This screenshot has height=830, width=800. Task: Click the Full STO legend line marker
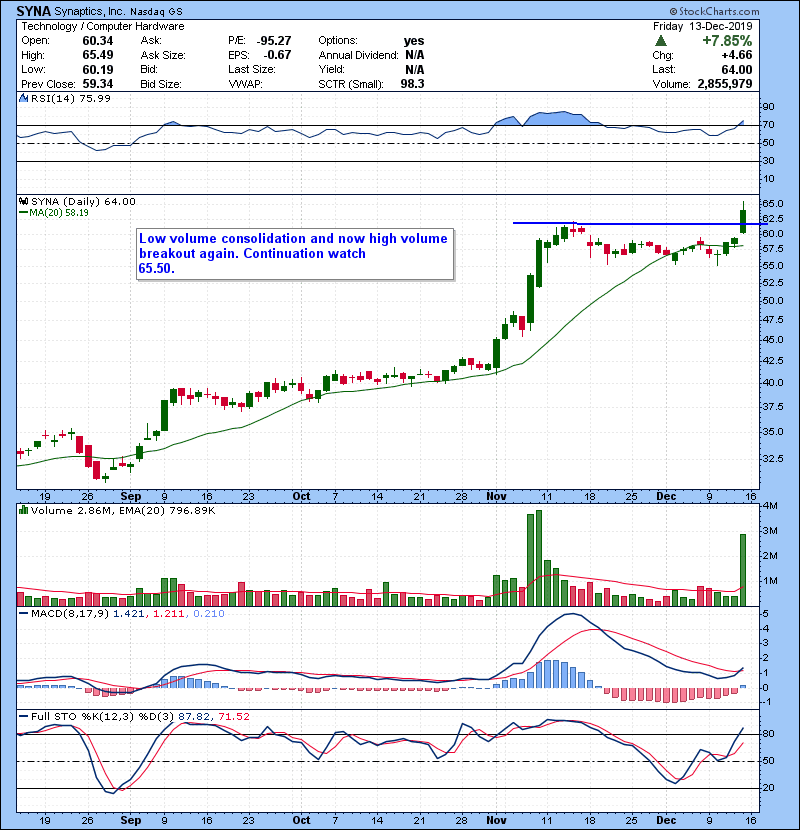coord(23,717)
